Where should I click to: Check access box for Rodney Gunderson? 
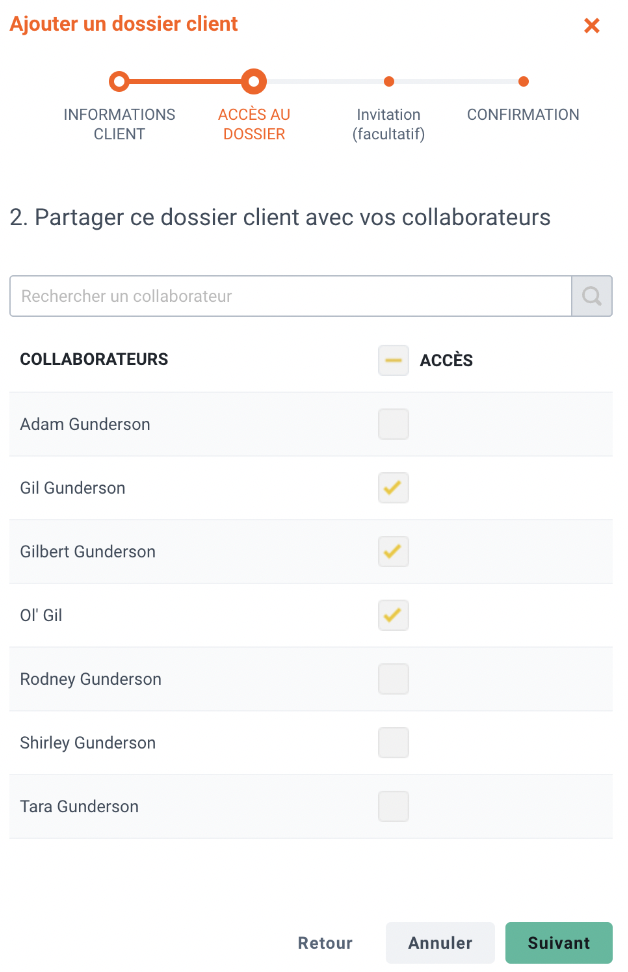(x=393, y=679)
